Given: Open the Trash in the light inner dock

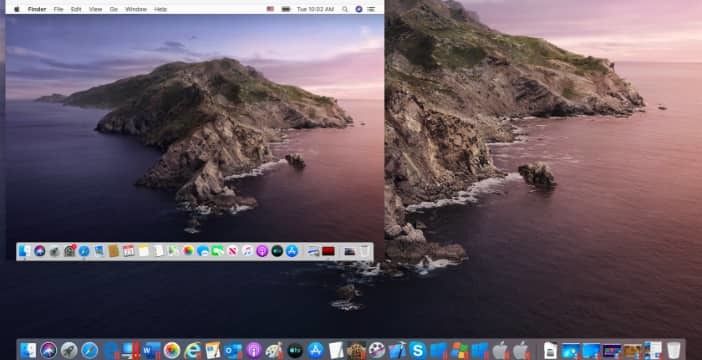Looking at the screenshot, I should [x=364, y=251].
